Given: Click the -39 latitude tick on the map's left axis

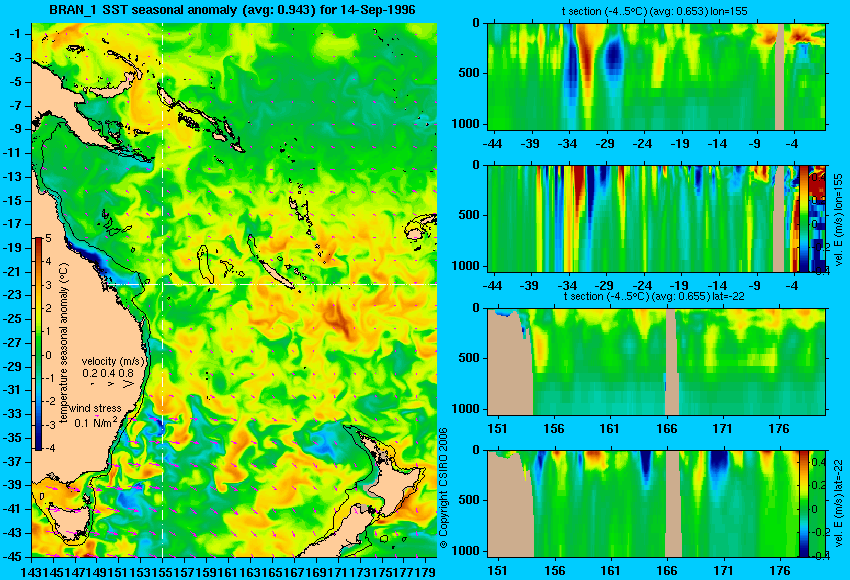Looking at the screenshot, I should (x=13, y=485).
